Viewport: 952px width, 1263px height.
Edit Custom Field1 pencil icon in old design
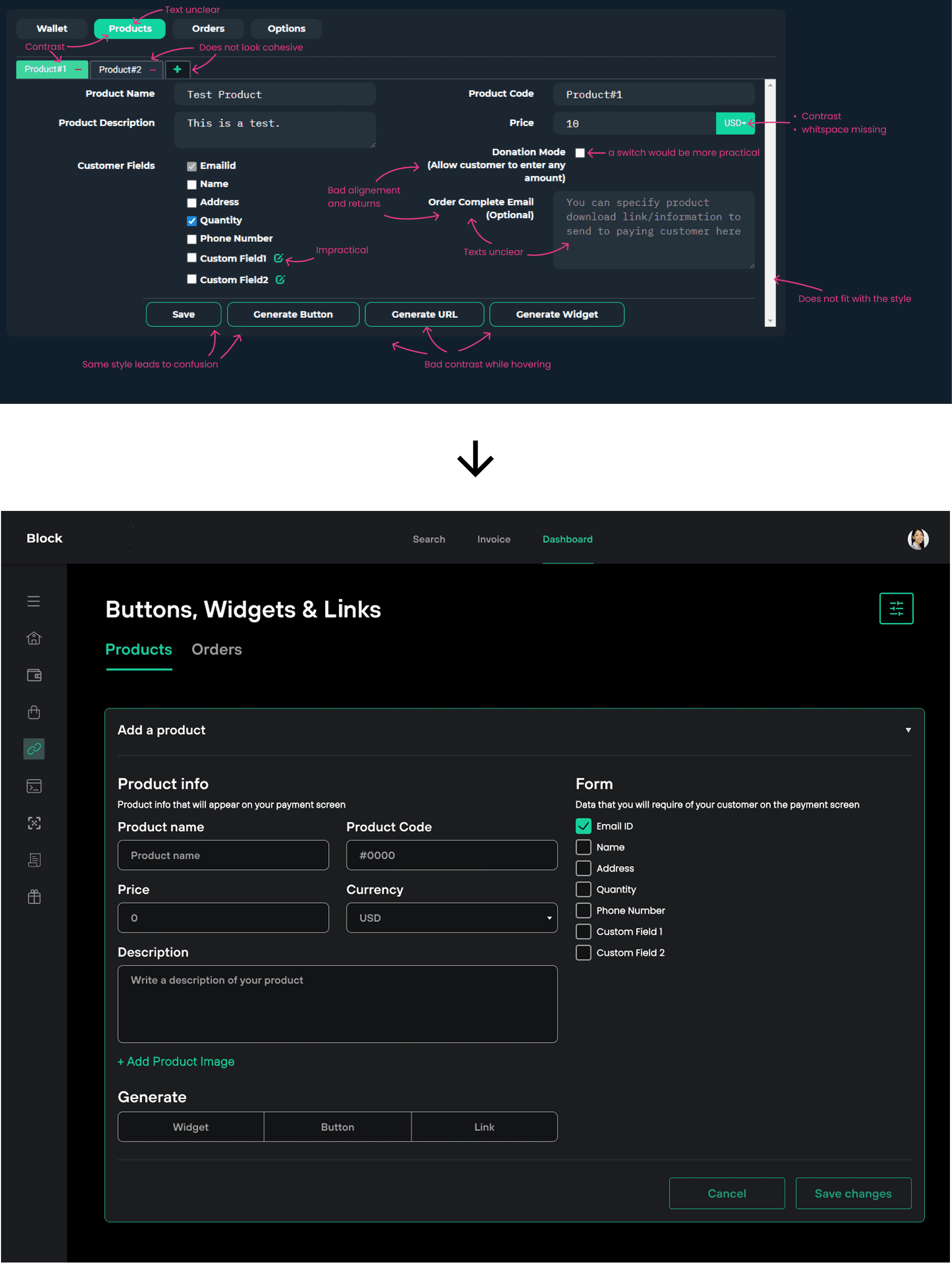click(279, 258)
